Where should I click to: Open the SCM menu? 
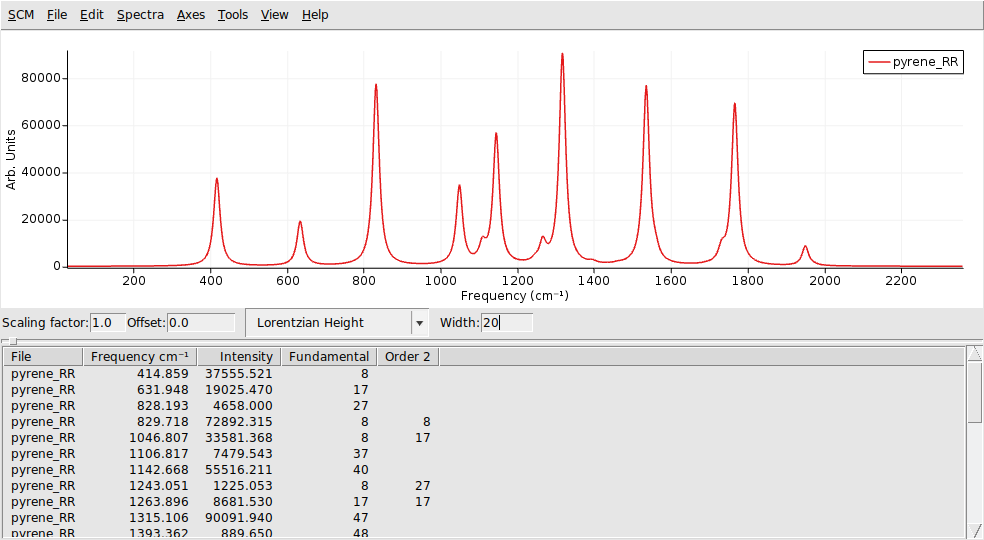[20, 15]
